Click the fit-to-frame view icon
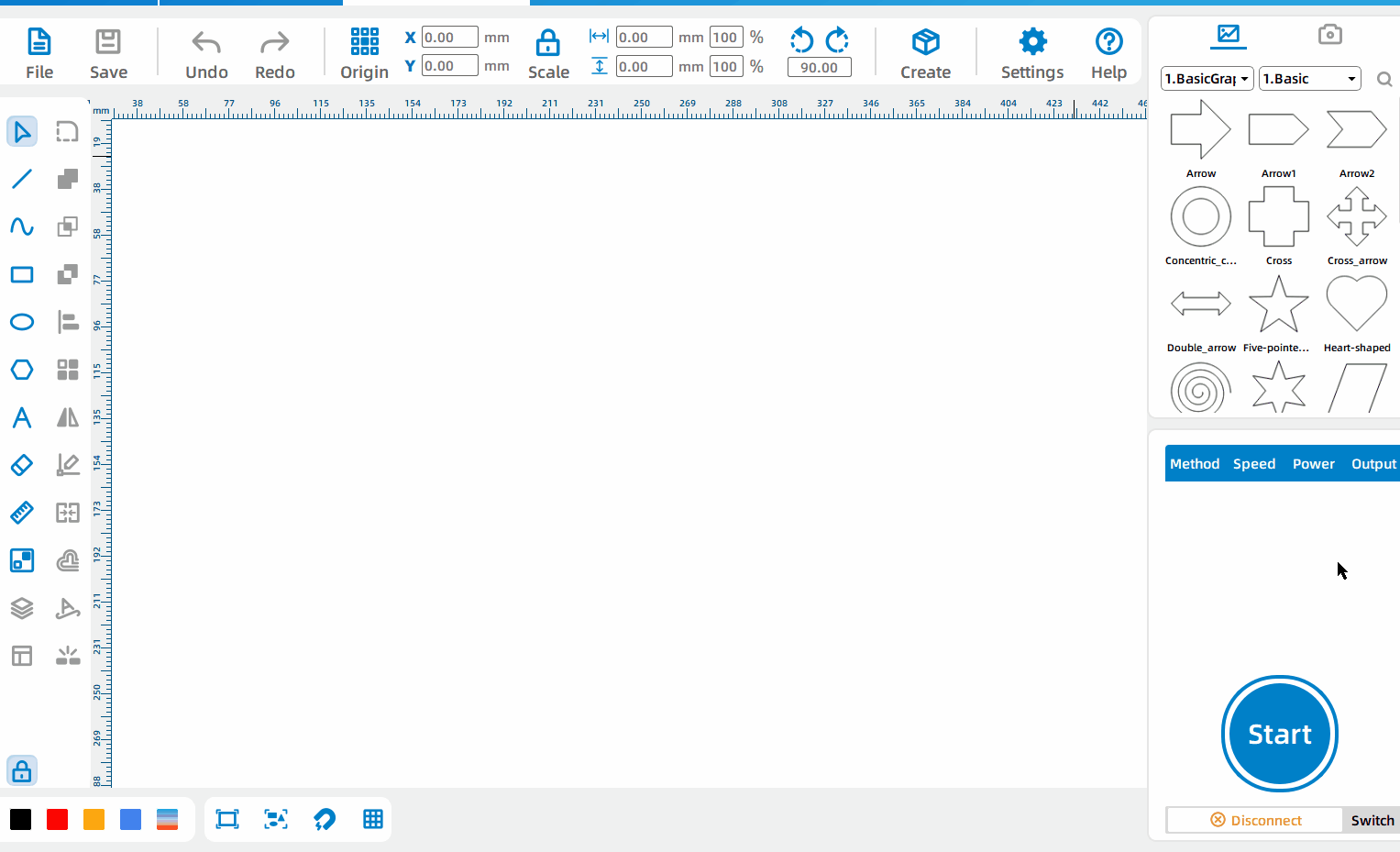The width and height of the screenshot is (1400, 852). tap(227, 819)
